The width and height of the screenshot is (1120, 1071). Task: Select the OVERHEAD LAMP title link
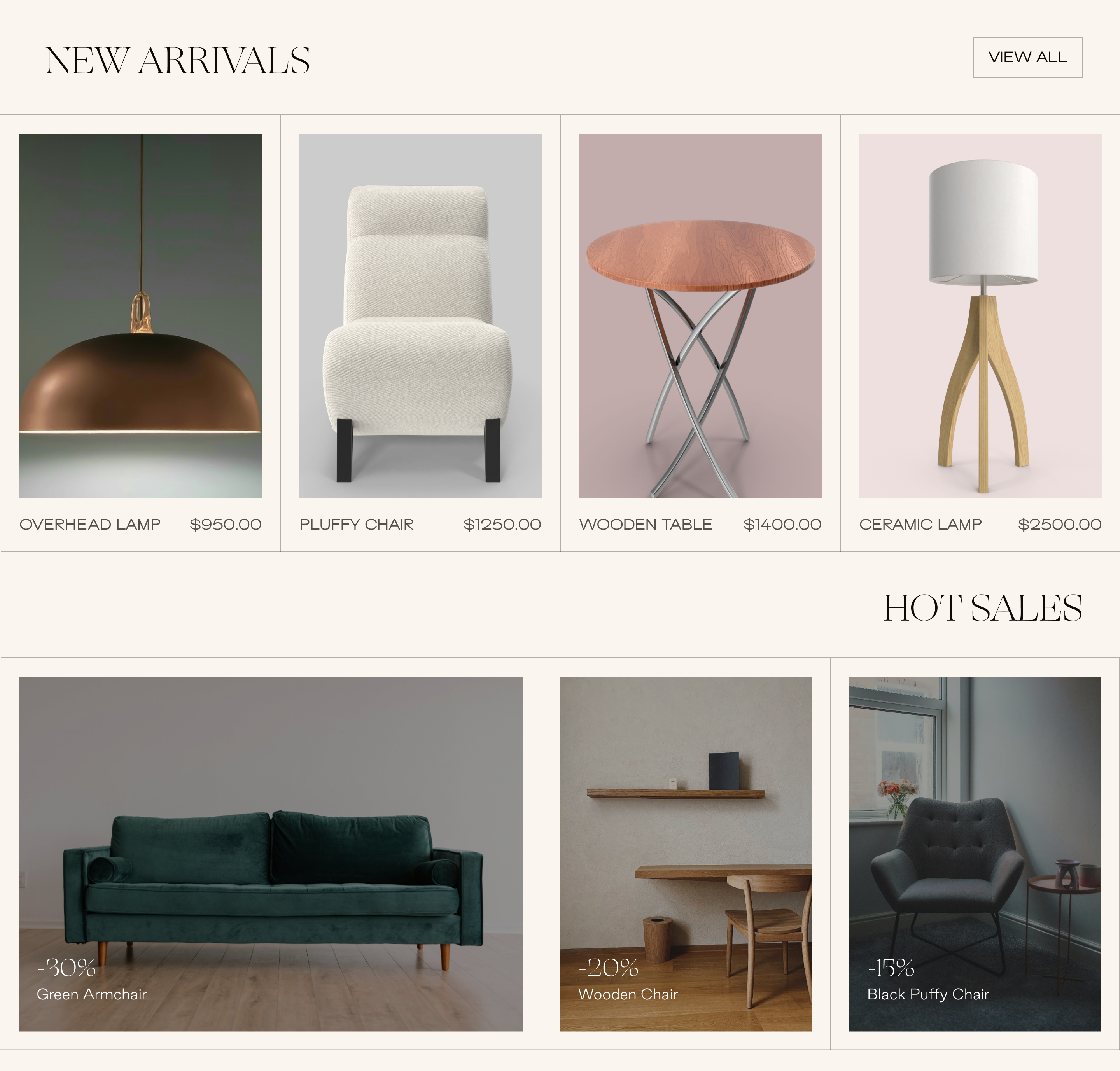[90, 525]
